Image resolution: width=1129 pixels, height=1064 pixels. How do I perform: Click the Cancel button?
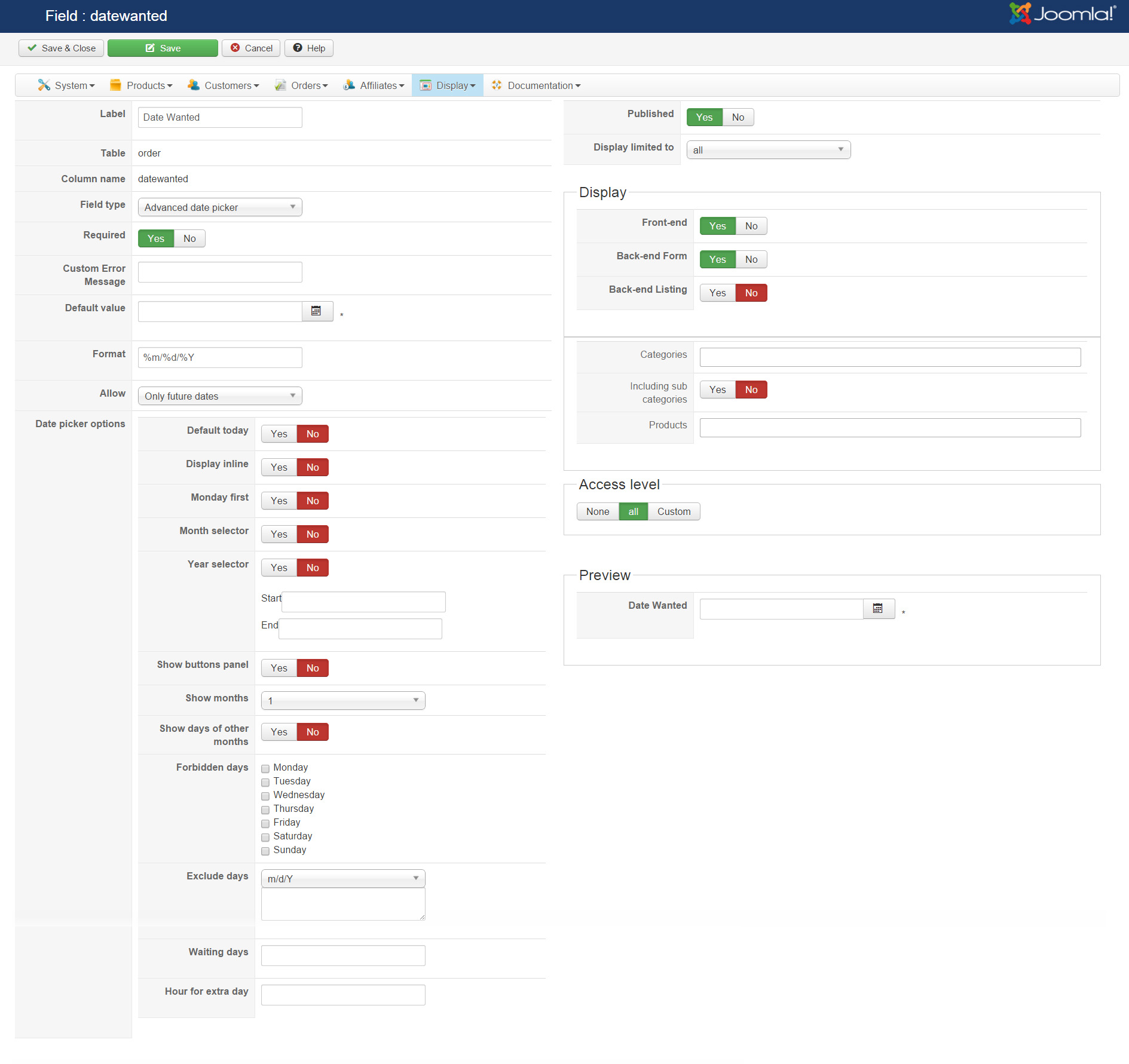tap(252, 48)
